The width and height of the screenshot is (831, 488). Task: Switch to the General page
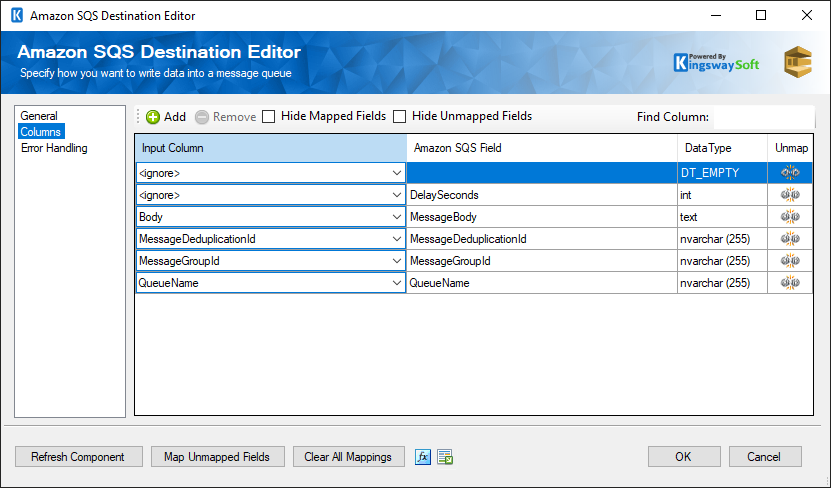coord(39,116)
